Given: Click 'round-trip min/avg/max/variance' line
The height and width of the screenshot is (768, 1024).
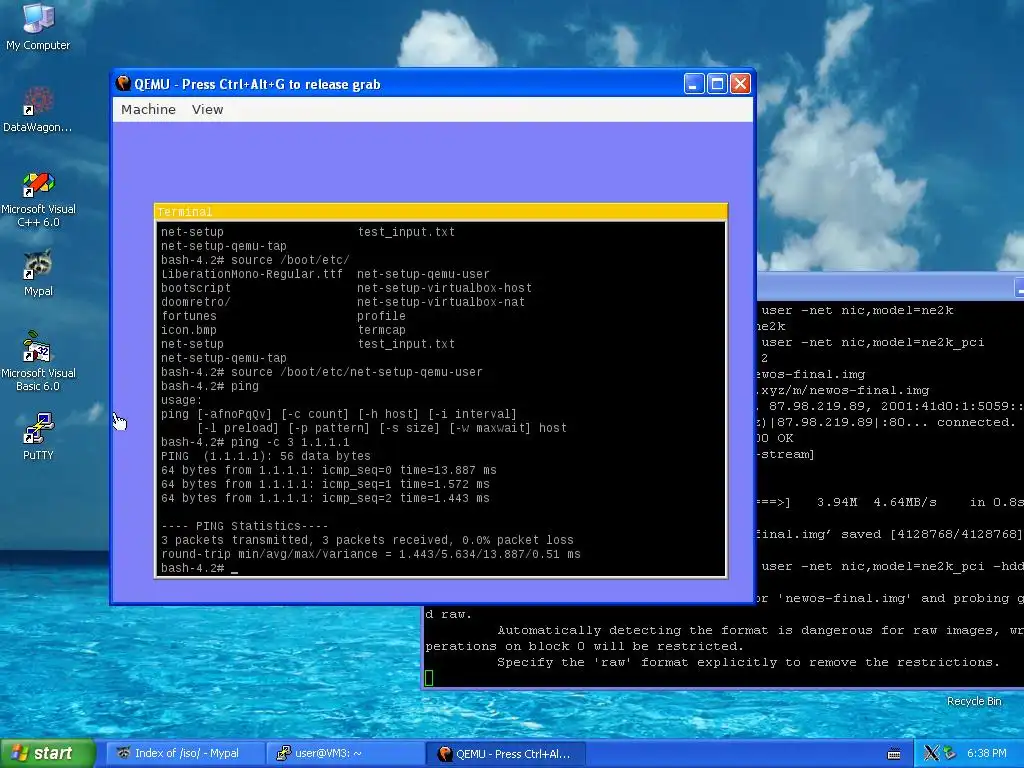Looking at the screenshot, I should [x=370, y=554].
